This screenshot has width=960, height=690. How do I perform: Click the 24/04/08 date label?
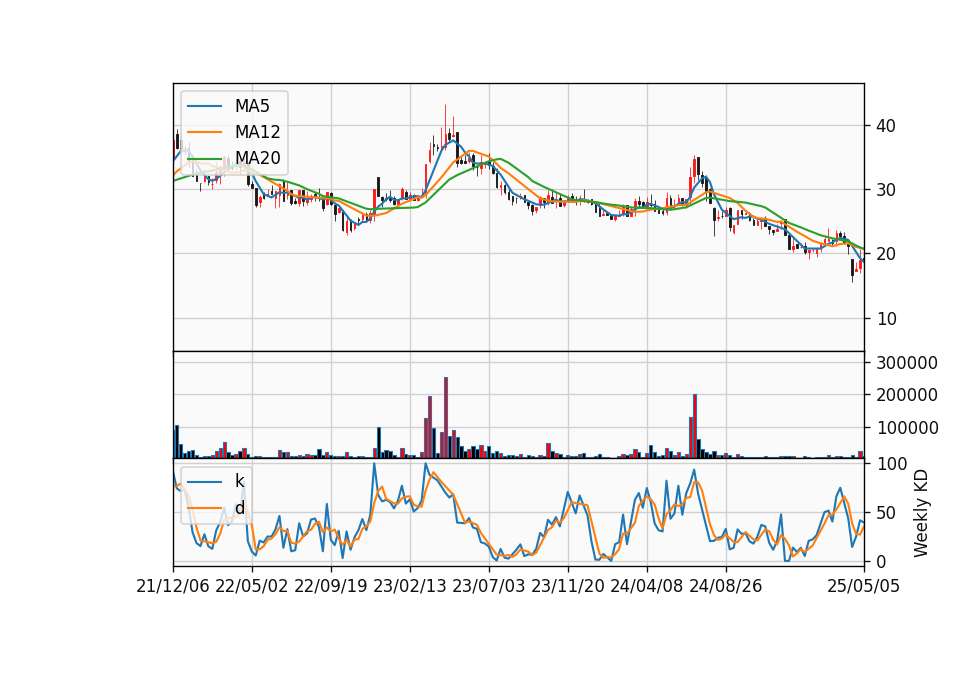[x=647, y=586]
